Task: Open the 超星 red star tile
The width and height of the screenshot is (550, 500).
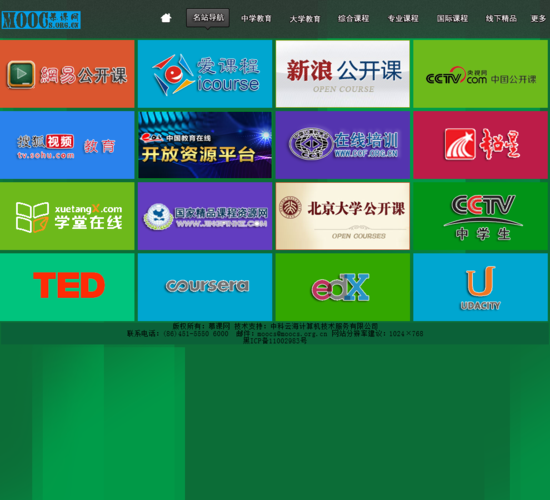Action: click(x=481, y=145)
